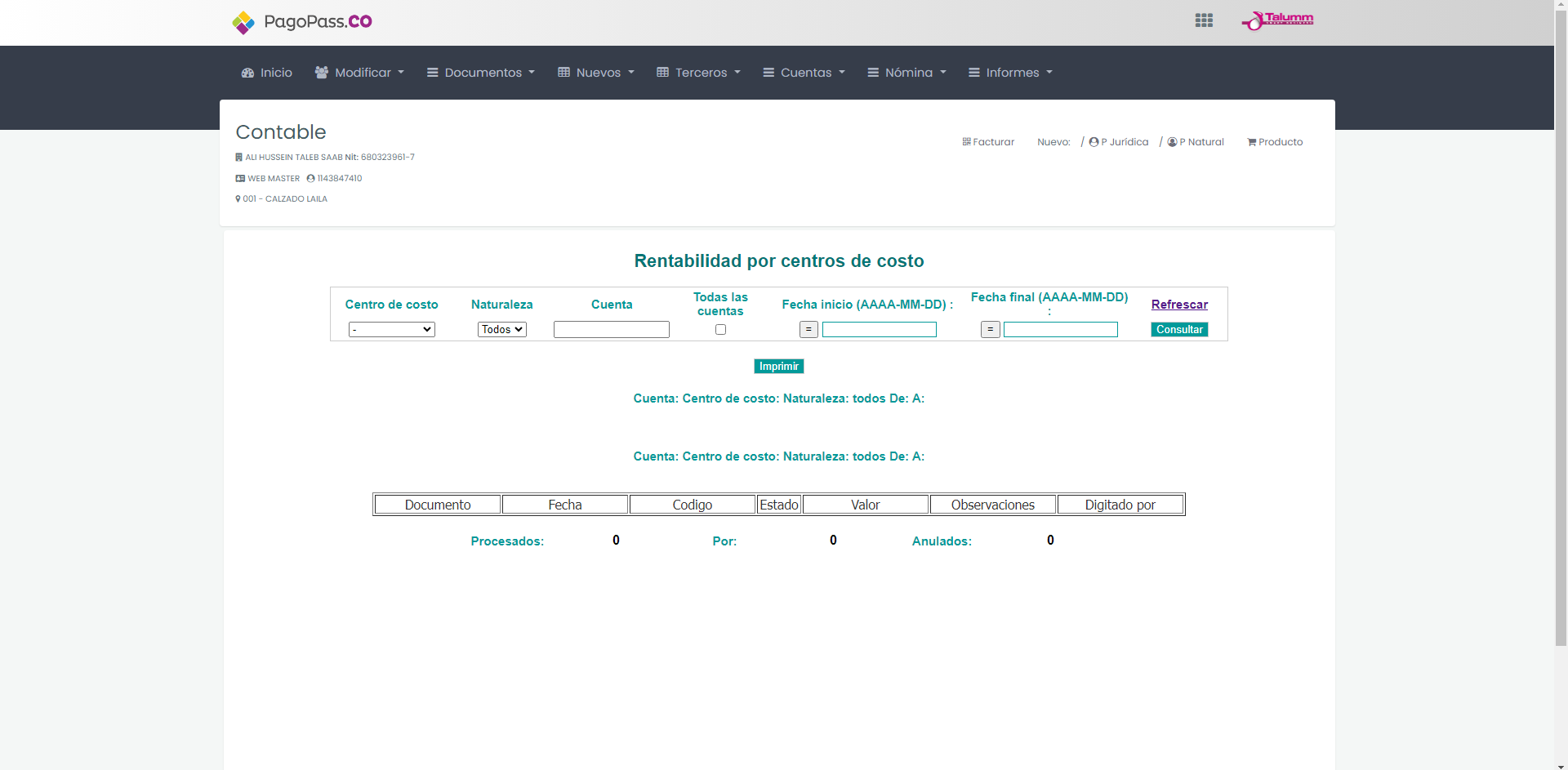Open the apps grid icon
Viewport: 1568px width, 770px height.
(x=1203, y=20)
